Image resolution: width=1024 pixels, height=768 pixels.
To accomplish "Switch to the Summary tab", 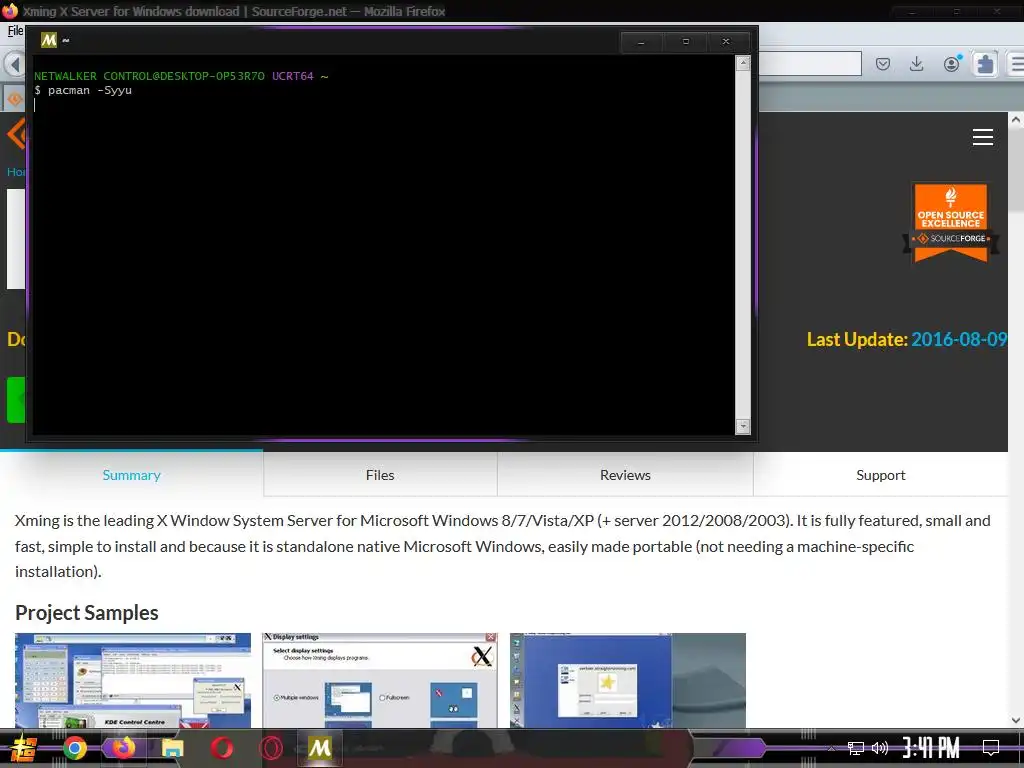I will pyautogui.click(x=131, y=475).
